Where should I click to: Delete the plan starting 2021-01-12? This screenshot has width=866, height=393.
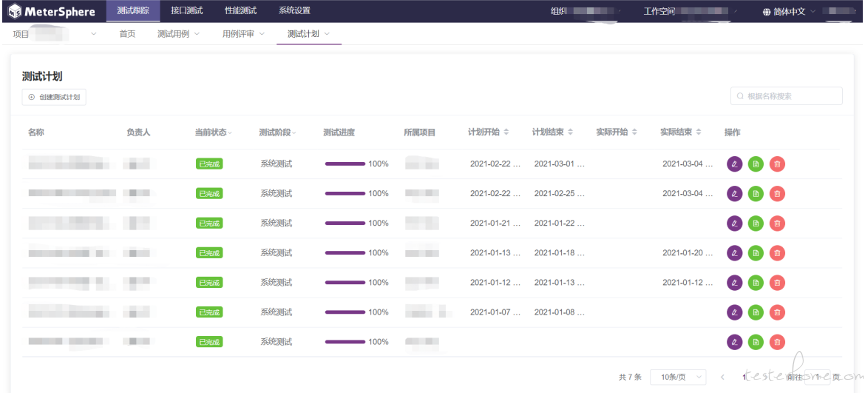[777, 283]
